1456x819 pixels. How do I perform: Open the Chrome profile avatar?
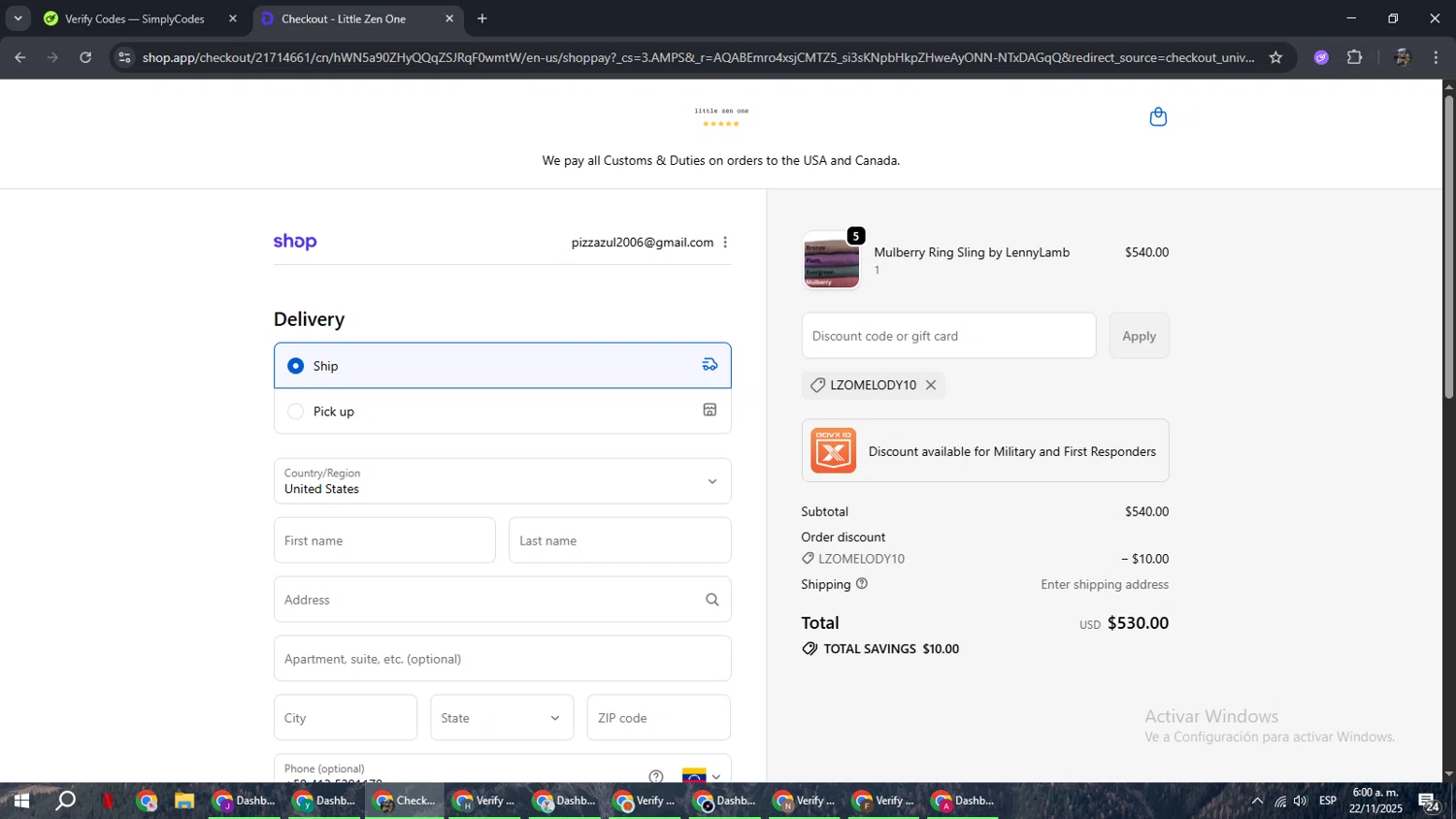coord(1402,57)
